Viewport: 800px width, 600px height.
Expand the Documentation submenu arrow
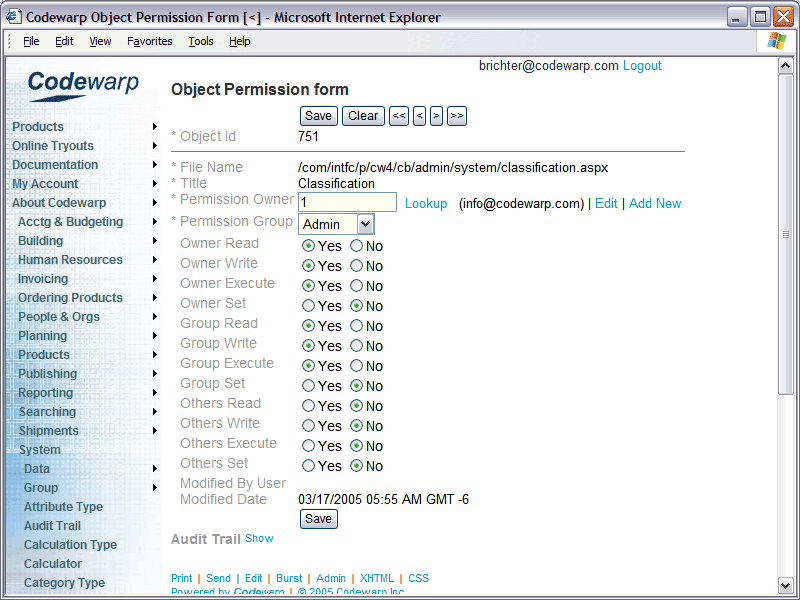click(x=155, y=165)
